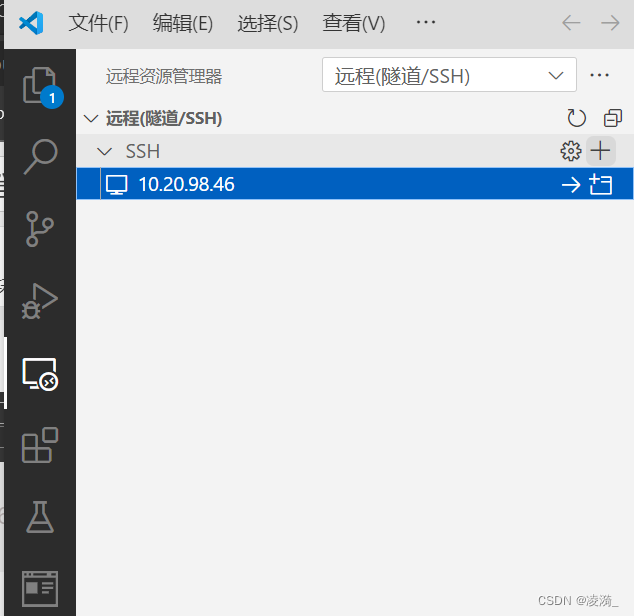This screenshot has width=634, height=616.
Task: Collapse all in remote tree
Action: point(613,118)
